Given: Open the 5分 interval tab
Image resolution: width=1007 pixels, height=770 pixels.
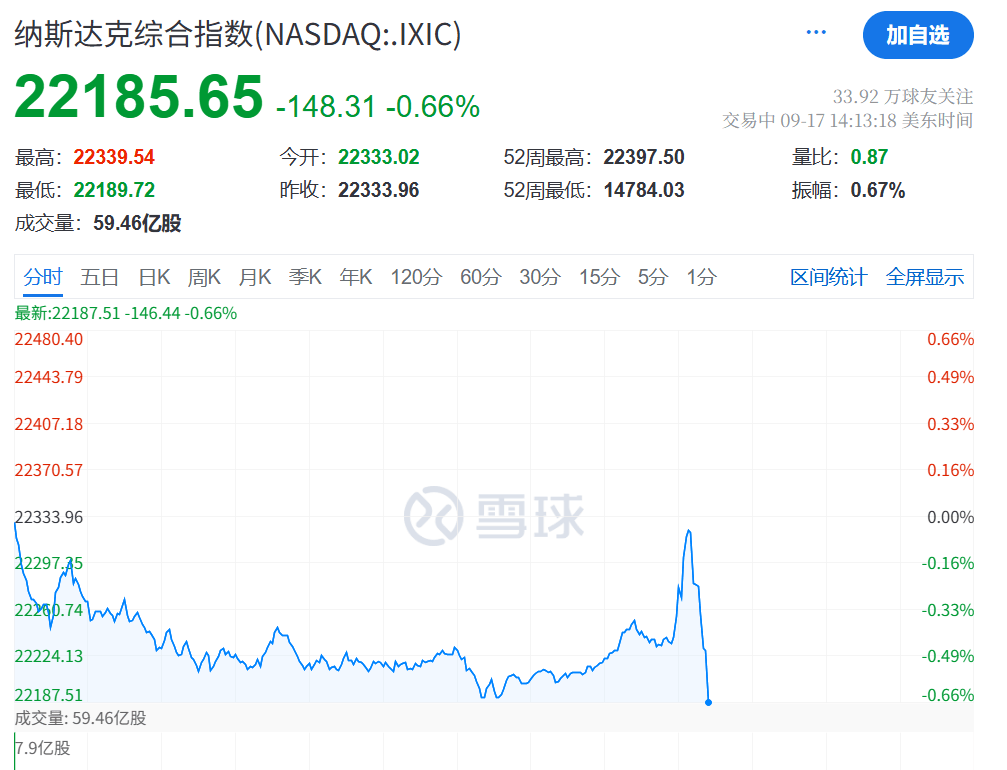Looking at the screenshot, I should (x=652, y=277).
